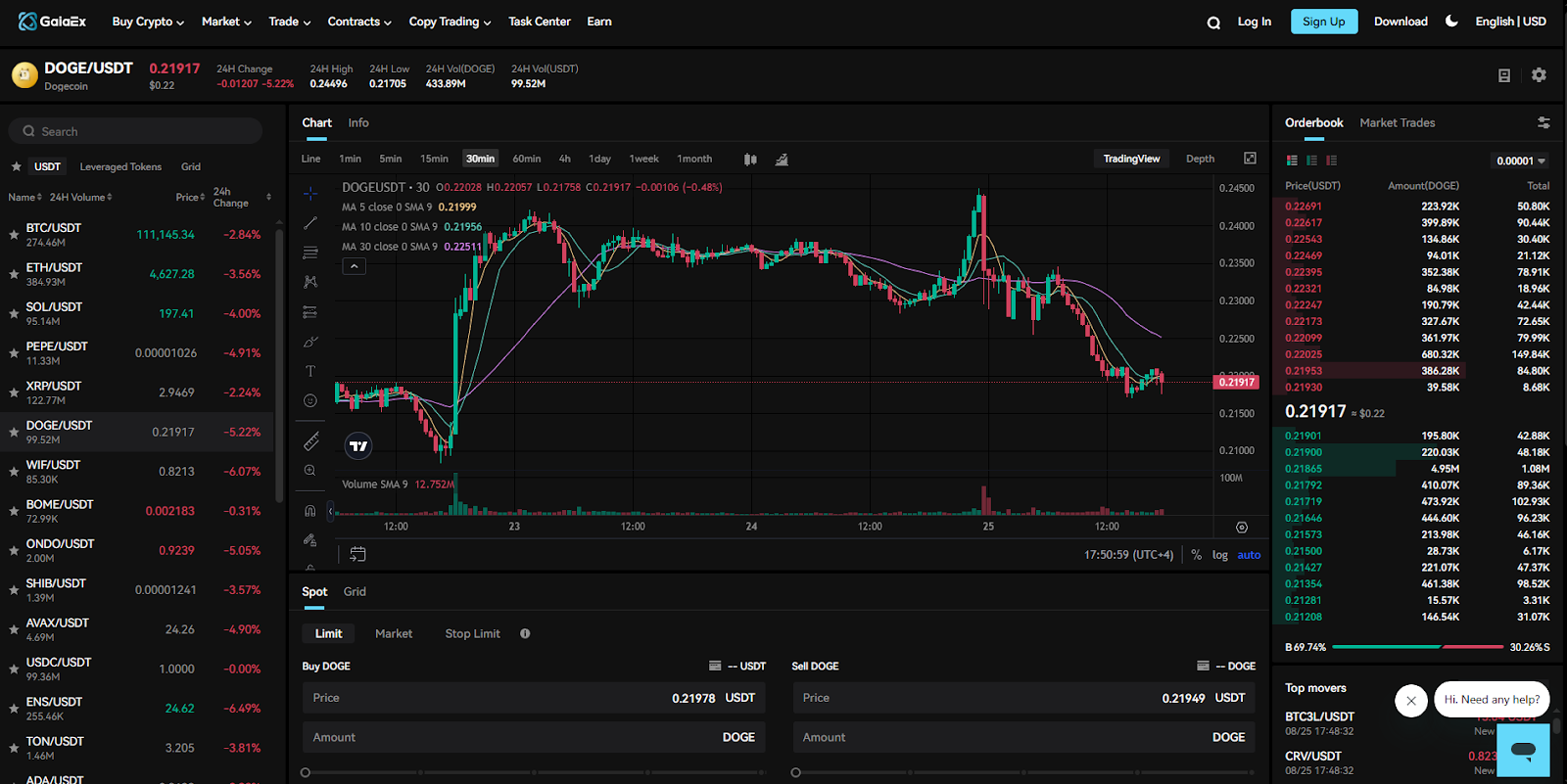This screenshot has width=1567, height=784.
Task: Switch to the Market Trades tab
Action: tap(1397, 123)
